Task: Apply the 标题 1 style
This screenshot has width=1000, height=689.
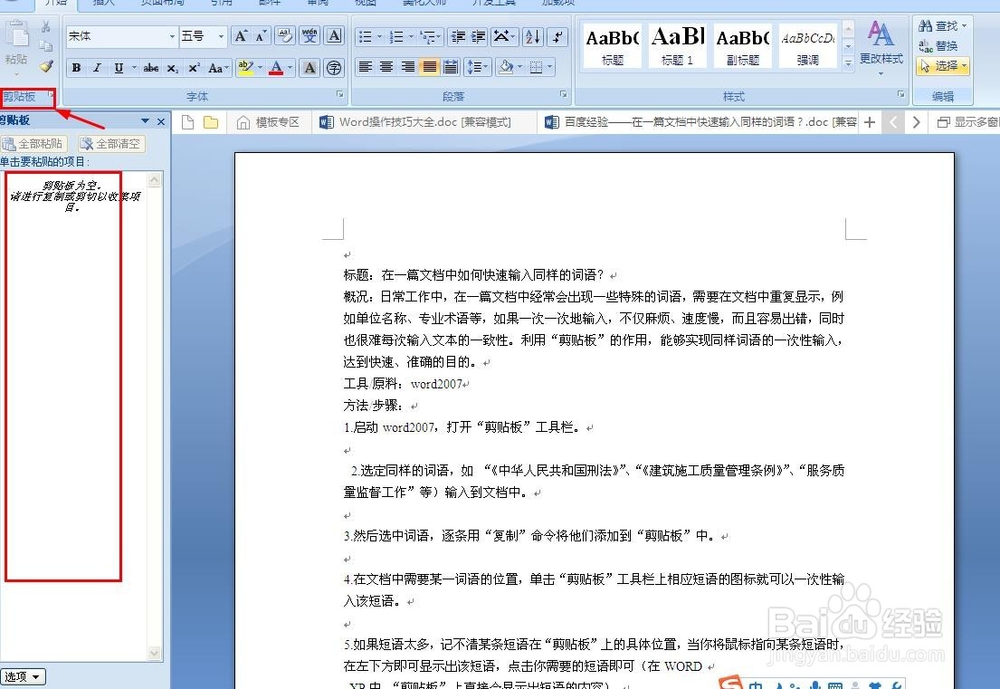Action: [677, 46]
